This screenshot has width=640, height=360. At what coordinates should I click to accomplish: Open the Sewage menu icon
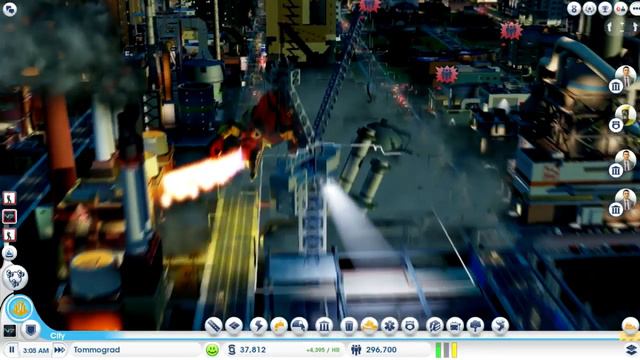299,326
